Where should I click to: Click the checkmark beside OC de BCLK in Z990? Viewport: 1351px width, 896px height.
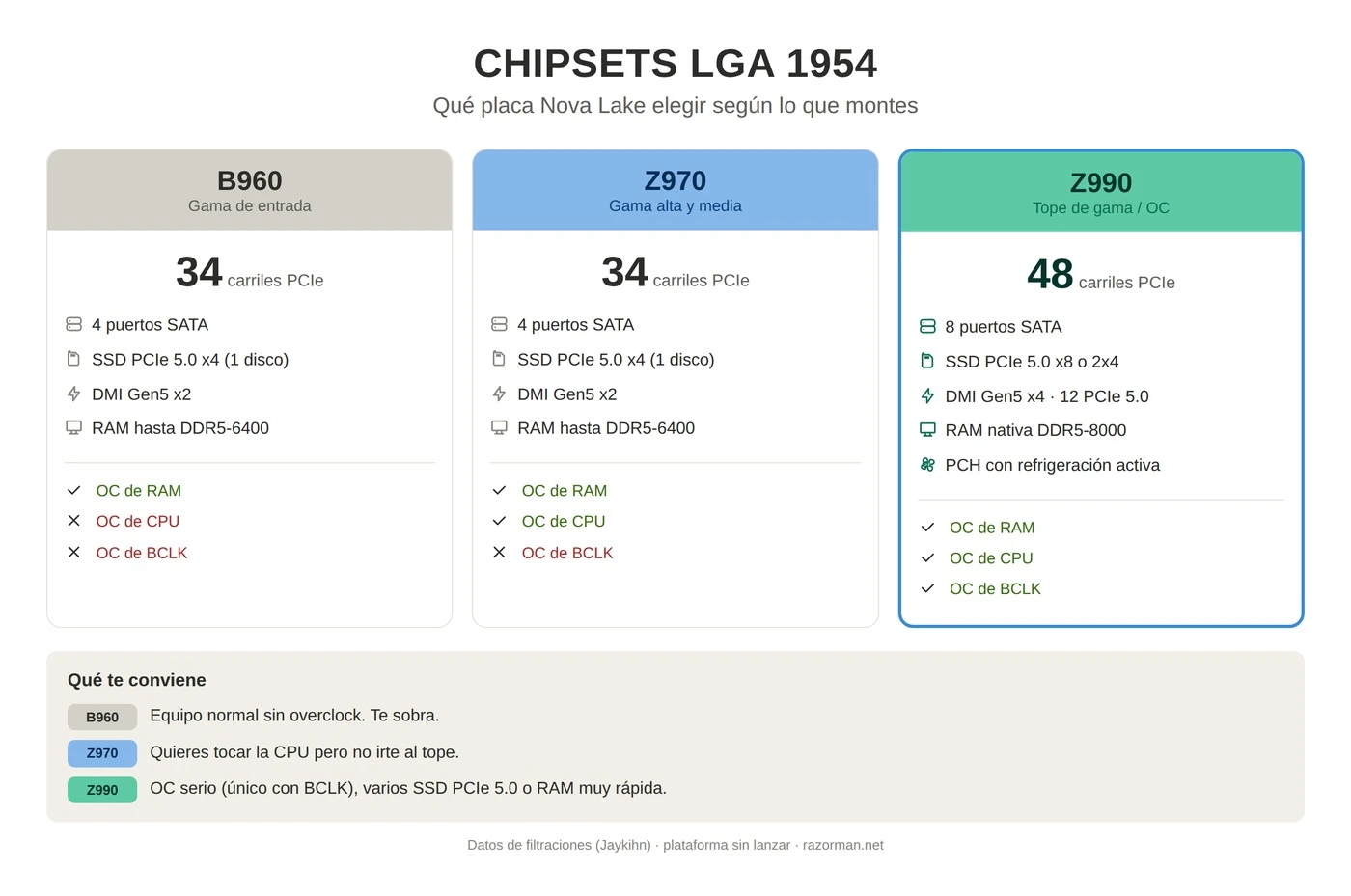click(927, 588)
